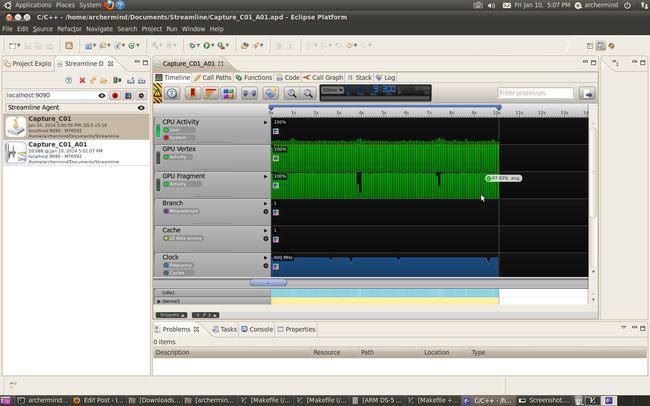Toggle the Frequency series under Clock

[x=178, y=265]
